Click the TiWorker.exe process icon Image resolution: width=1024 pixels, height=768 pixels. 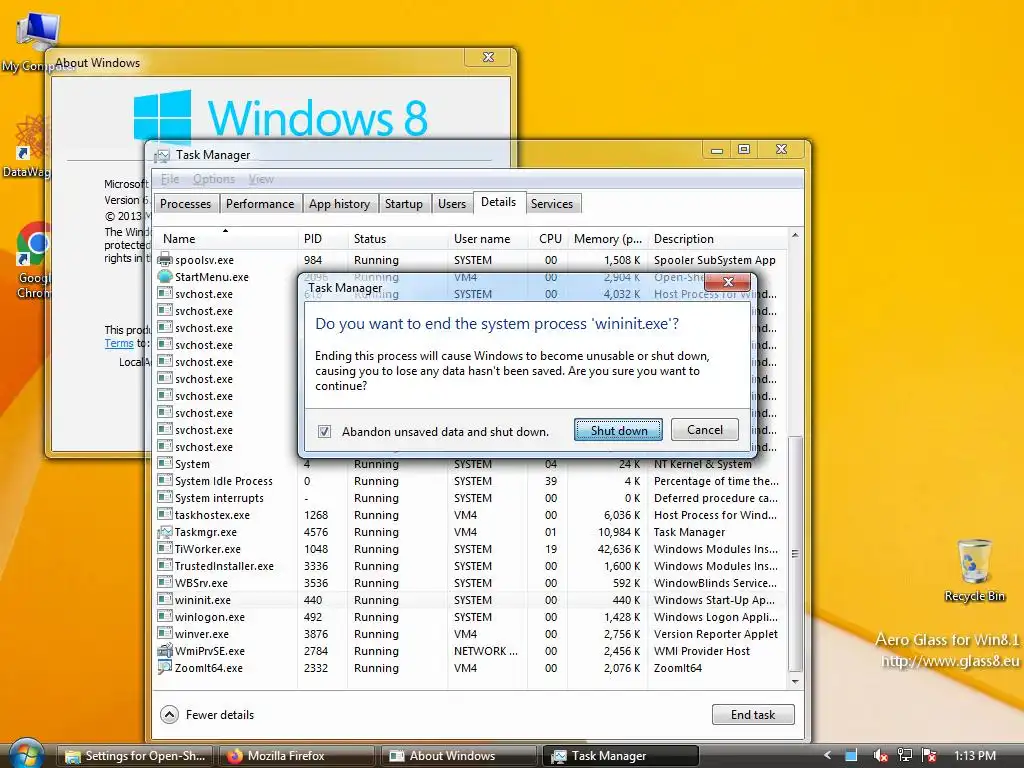tap(165, 549)
